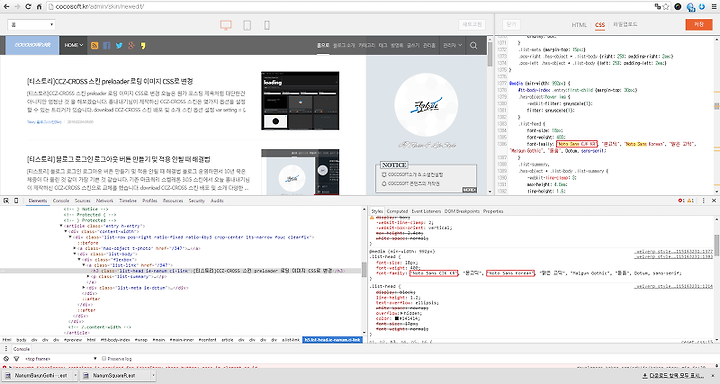Open the yellow KakaoTalk icon in blog header
This screenshot has height=384, width=720.
tap(143, 45)
